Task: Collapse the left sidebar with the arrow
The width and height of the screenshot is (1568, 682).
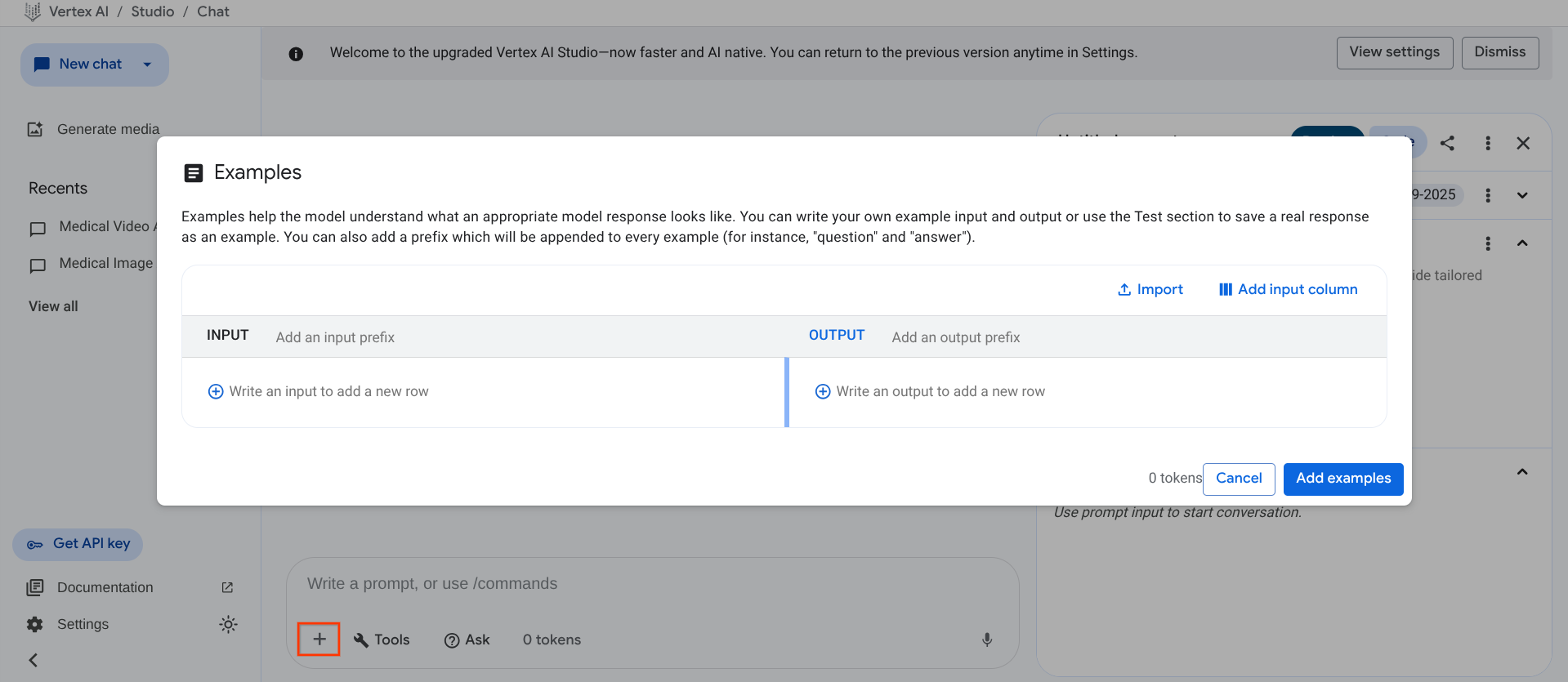Action: [34, 660]
